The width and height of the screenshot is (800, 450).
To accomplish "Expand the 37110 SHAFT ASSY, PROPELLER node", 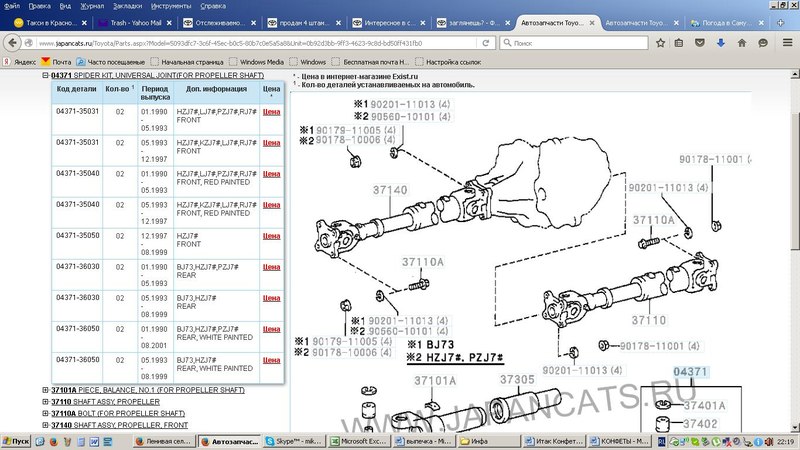I will pyautogui.click(x=45, y=402).
